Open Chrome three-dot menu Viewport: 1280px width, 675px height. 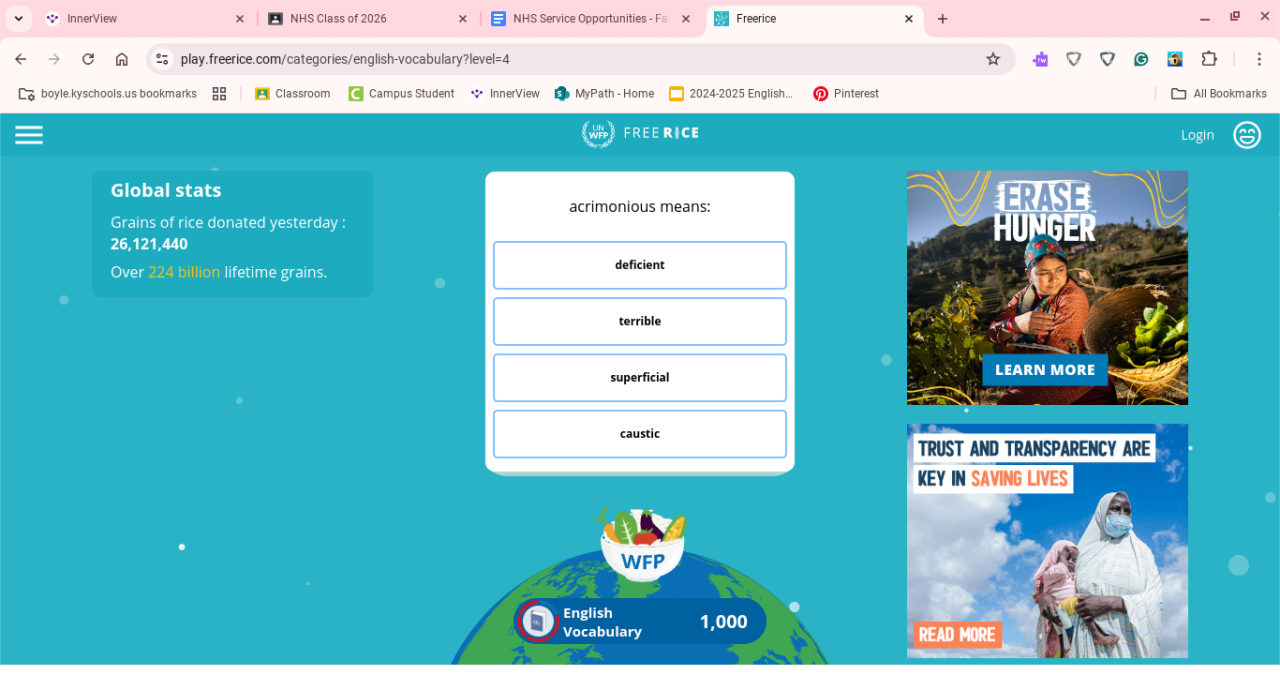pyautogui.click(x=1258, y=59)
